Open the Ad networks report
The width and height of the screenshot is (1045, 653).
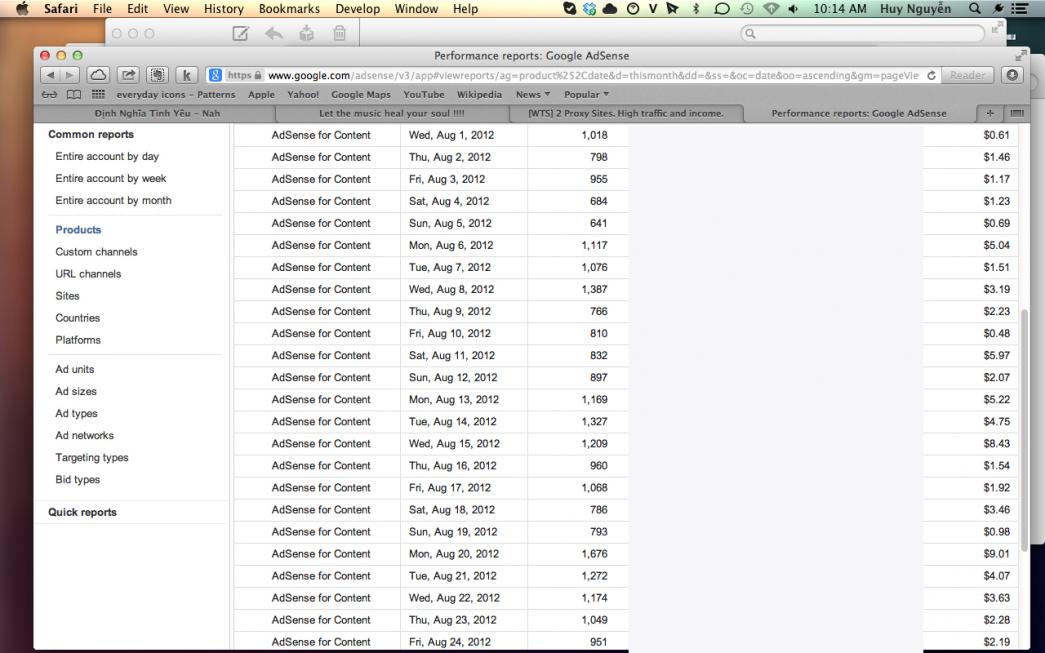[84, 434]
